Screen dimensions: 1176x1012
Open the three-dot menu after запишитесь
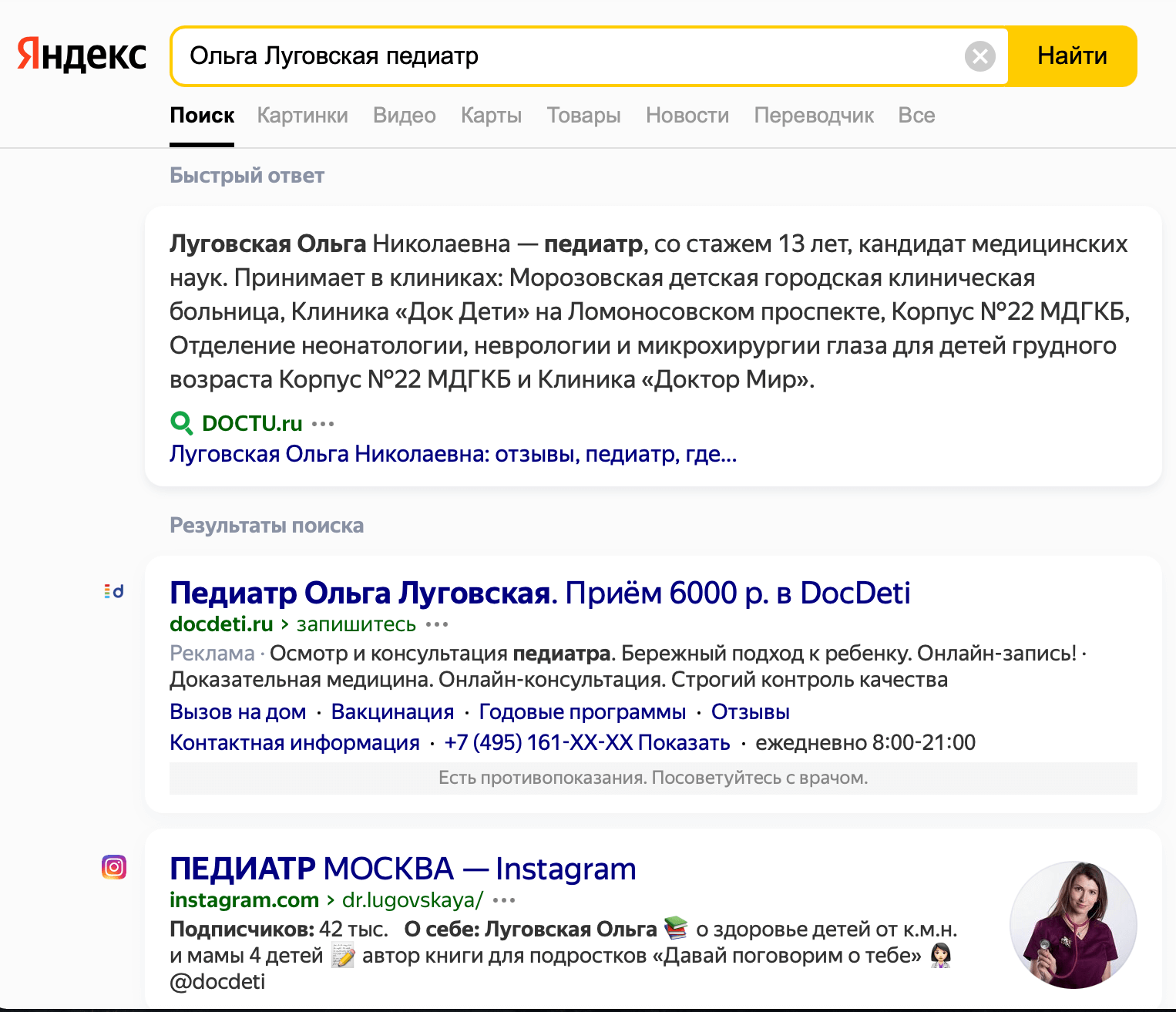437,624
